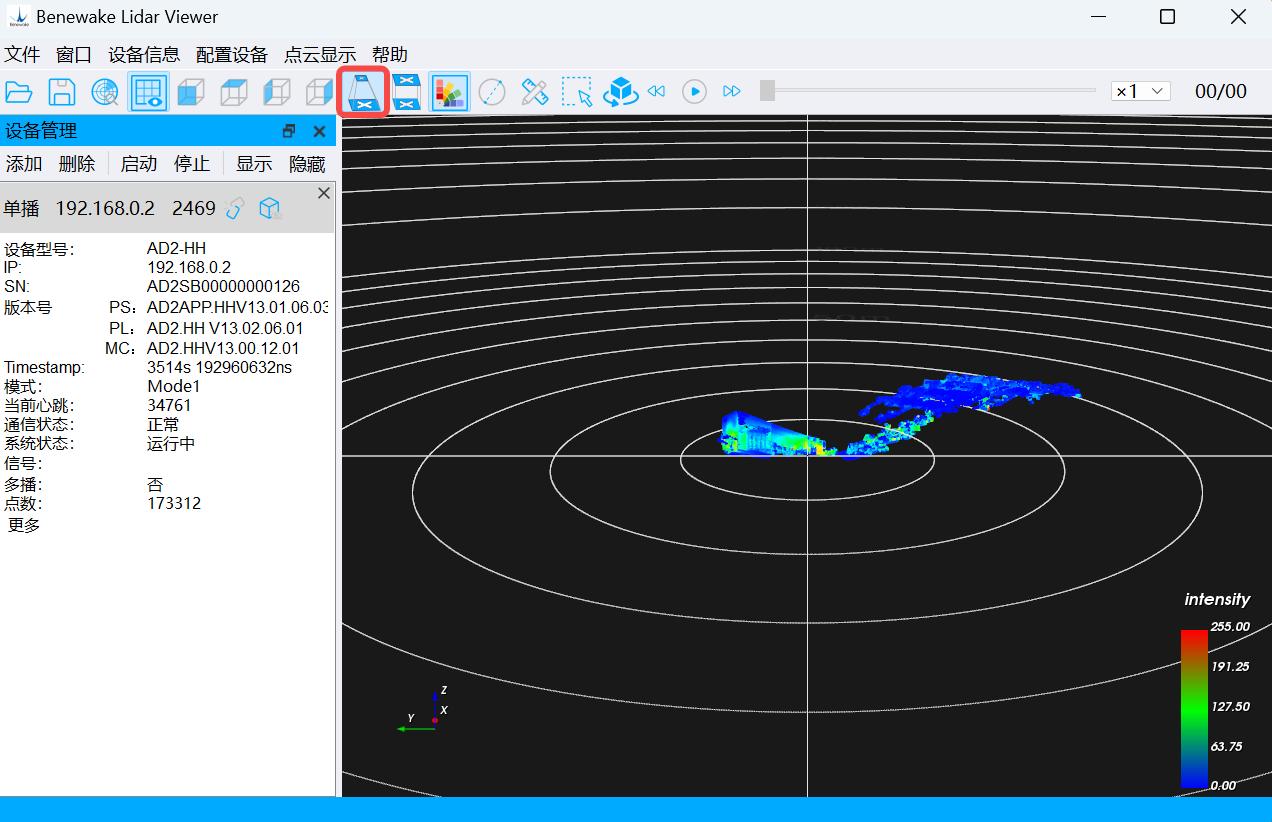
Task: Select the side-face cube view icon
Action: (x=319, y=92)
